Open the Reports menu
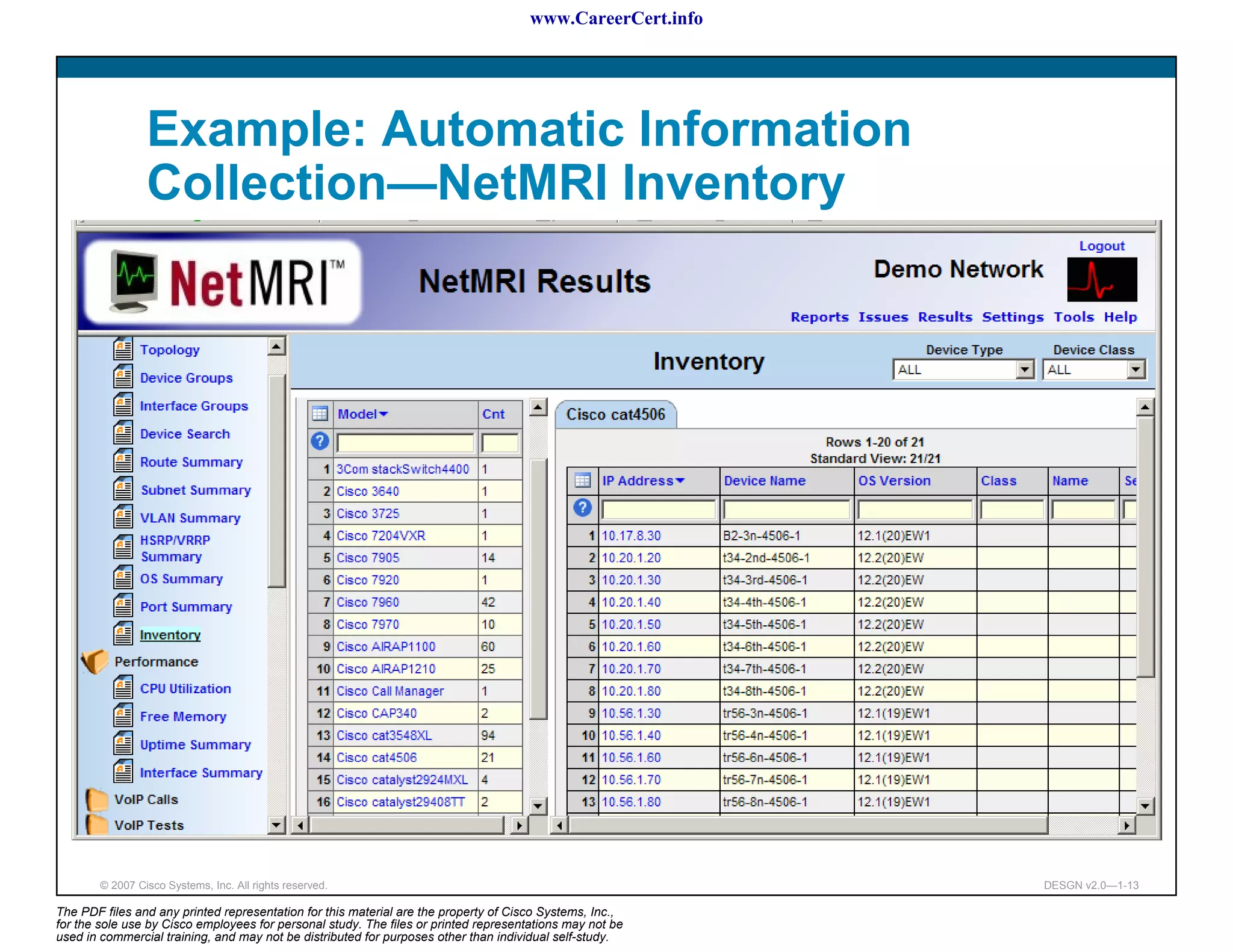 [819, 317]
